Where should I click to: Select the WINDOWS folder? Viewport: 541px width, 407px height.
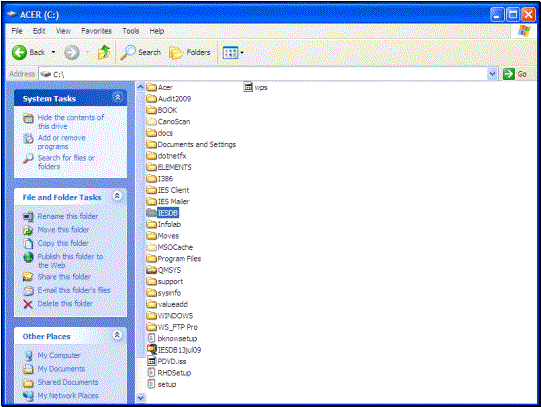coord(169,315)
